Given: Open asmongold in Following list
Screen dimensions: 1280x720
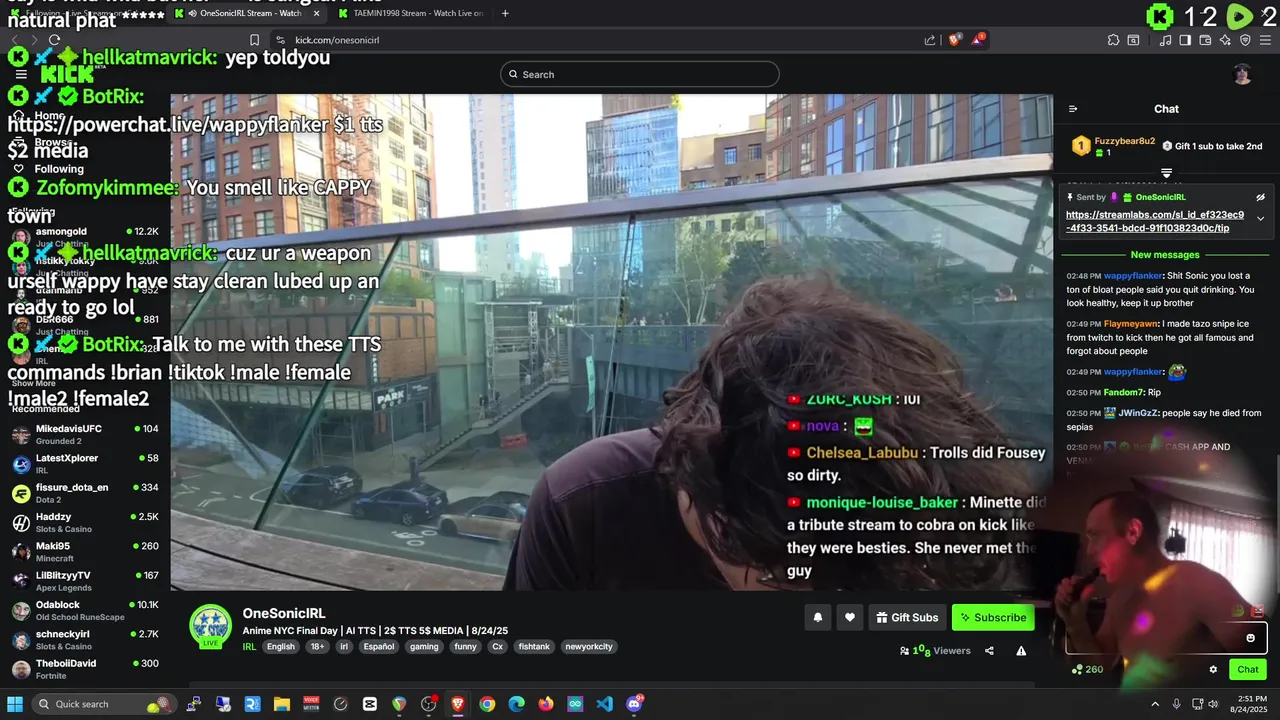Looking at the screenshot, I should [x=85, y=236].
